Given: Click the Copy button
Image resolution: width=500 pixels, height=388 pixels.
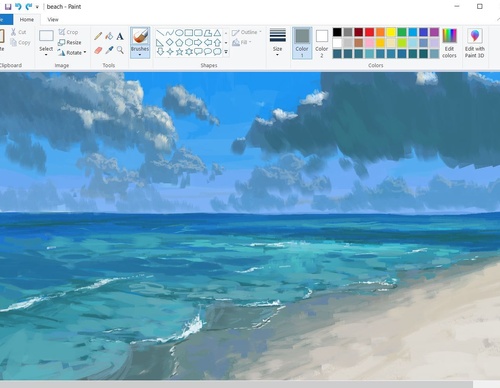Looking at the screenshot, I should pyautogui.click(x=20, y=42).
